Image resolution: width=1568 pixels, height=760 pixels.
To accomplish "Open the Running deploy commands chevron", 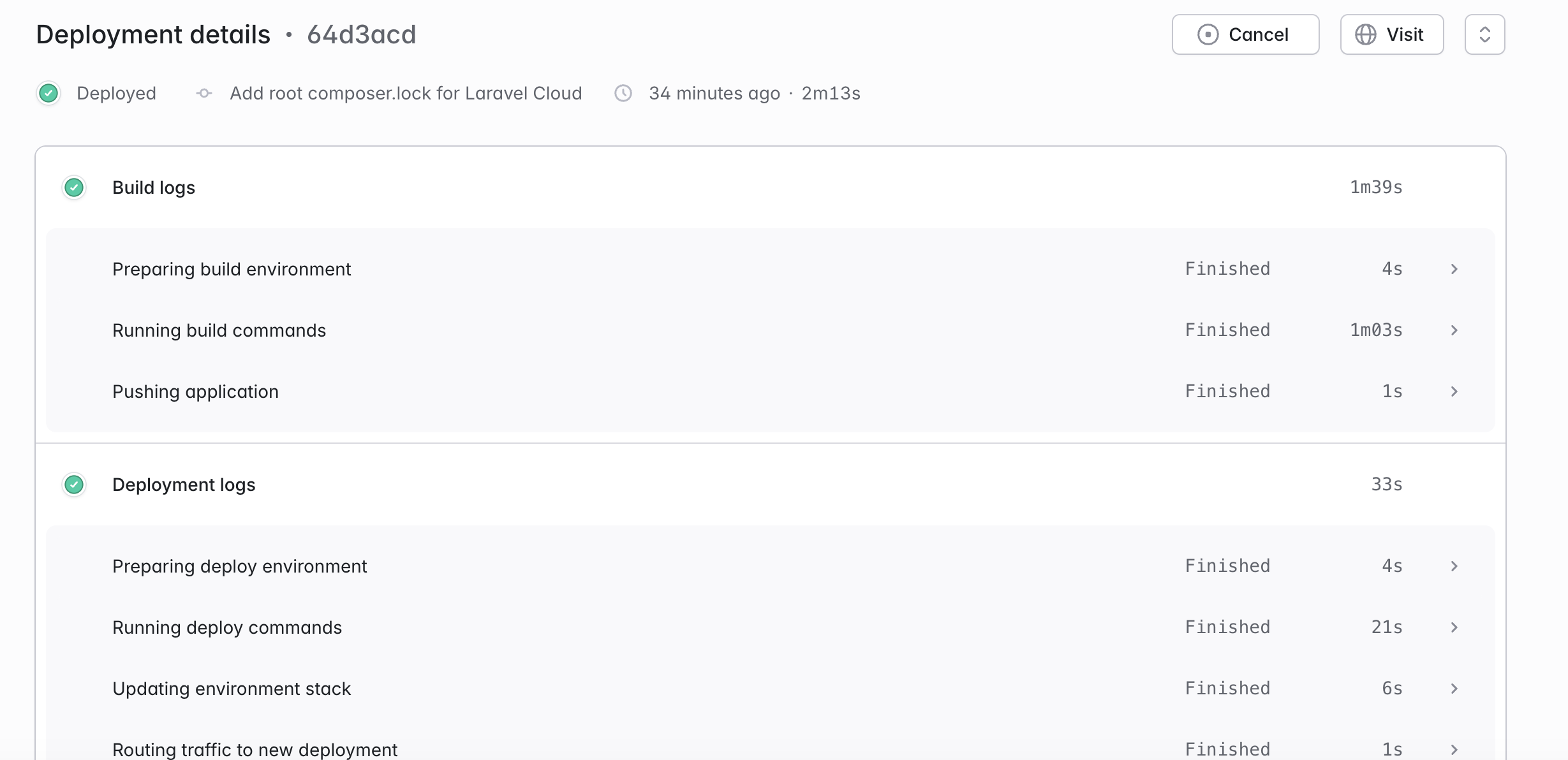I will [x=1454, y=627].
